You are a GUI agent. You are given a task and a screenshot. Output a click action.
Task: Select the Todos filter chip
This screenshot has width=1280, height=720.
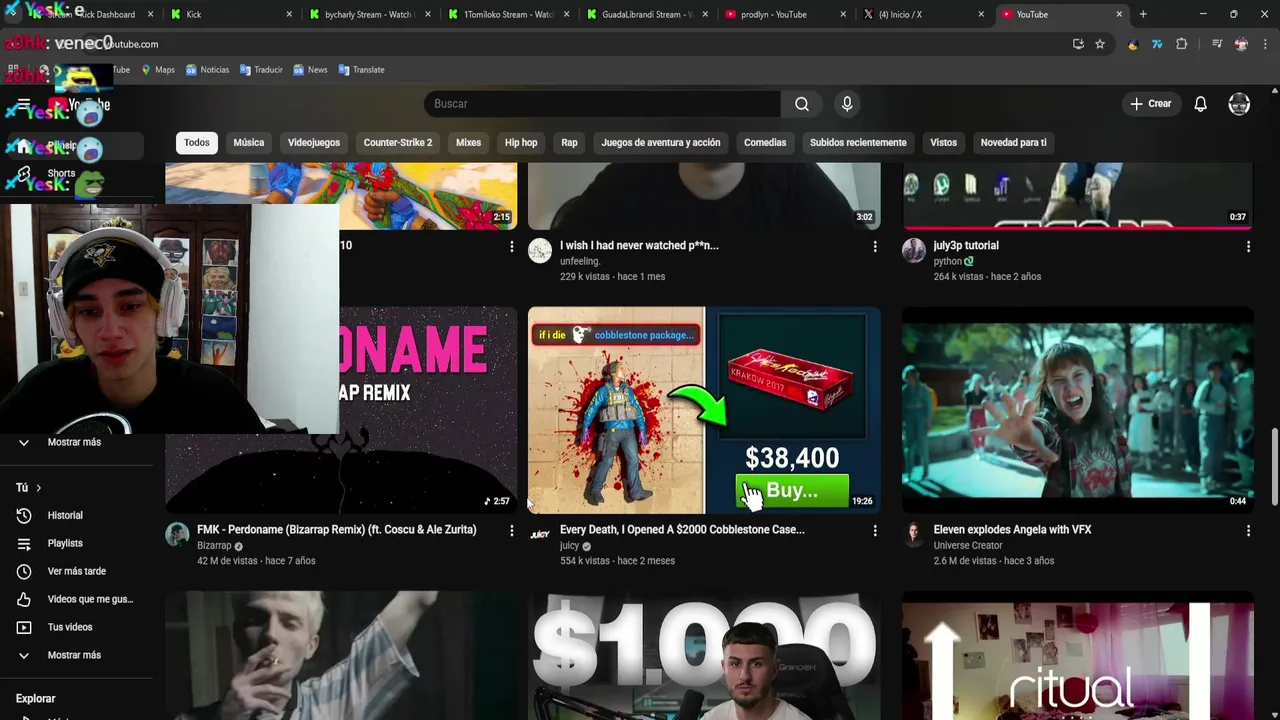pyautogui.click(x=197, y=142)
